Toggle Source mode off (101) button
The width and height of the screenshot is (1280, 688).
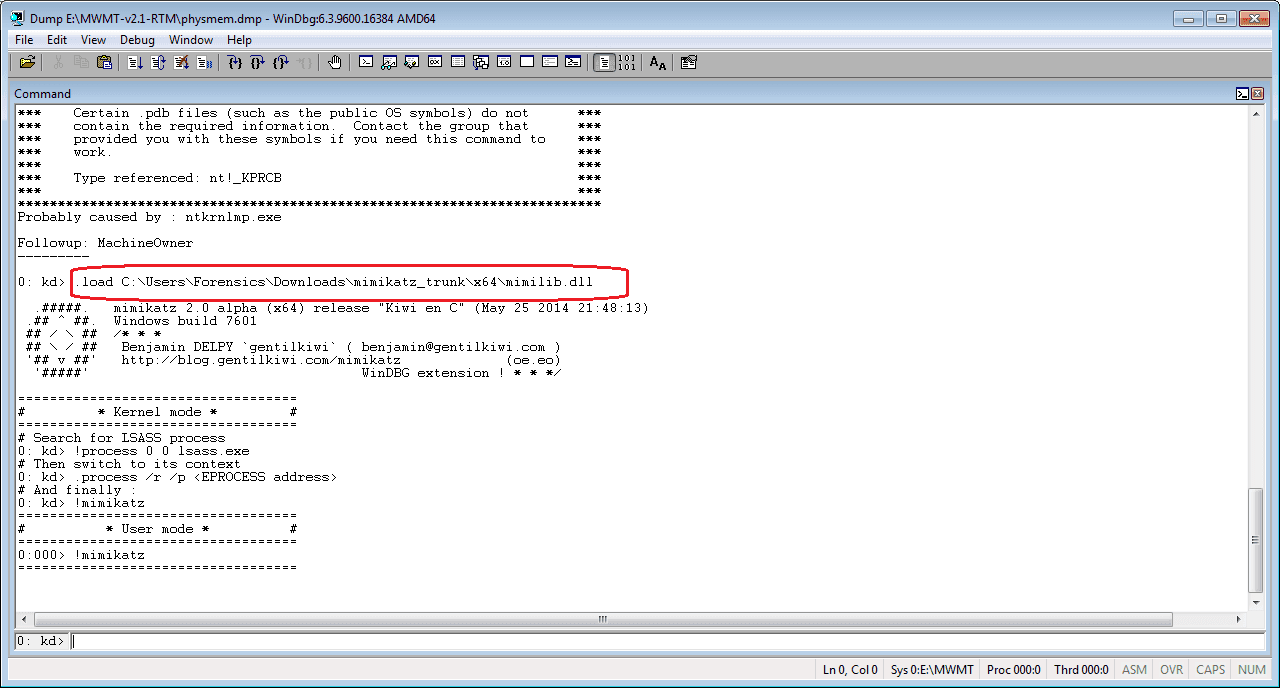pos(627,62)
